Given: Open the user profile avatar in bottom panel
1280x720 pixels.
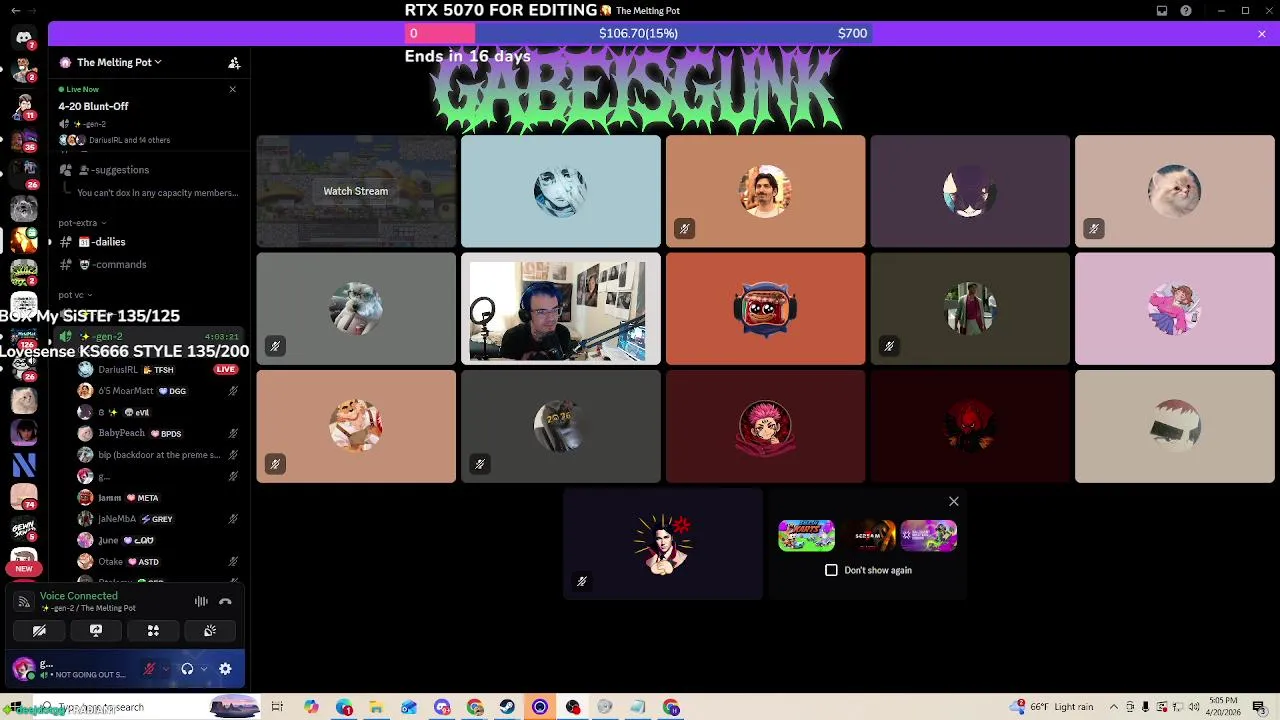Looking at the screenshot, I should pyautogui.click(x=24, y=668).
